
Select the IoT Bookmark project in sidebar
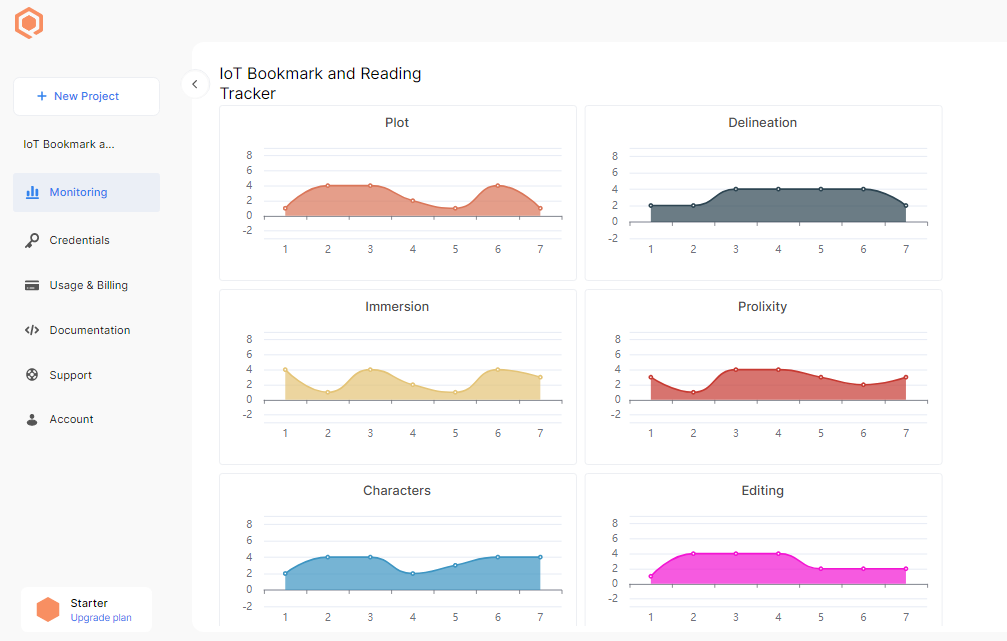pos(69,144)
